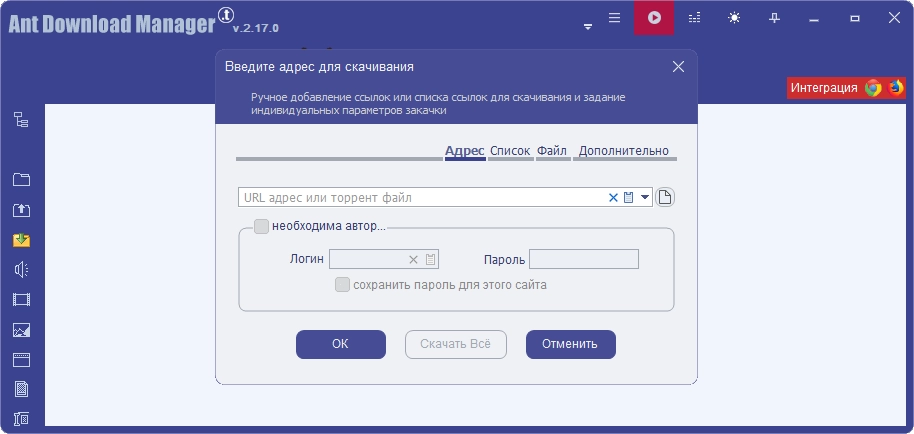914x434 pixels.
Task: Toggle the sun theme icon
Action: click(x=734, y=18)
